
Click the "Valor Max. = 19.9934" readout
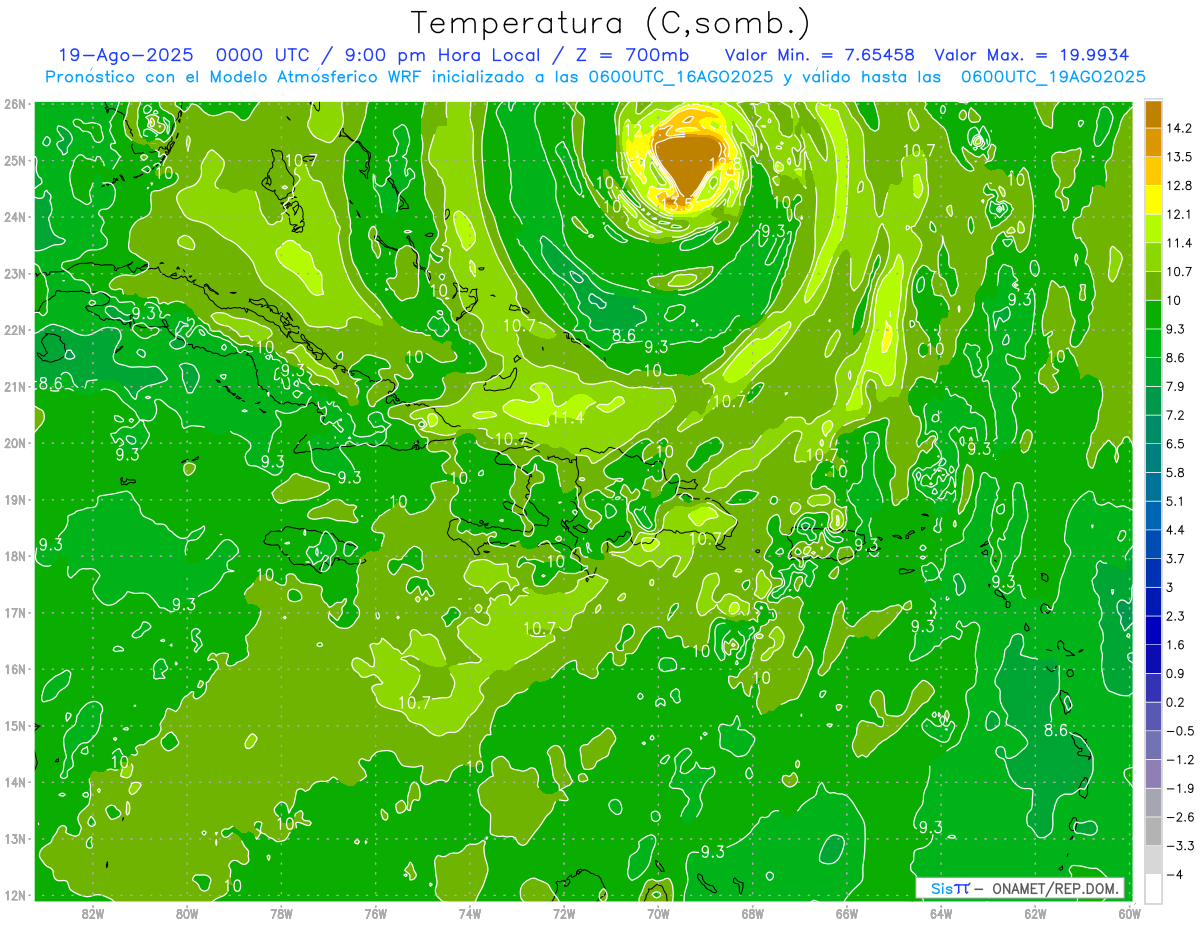(1032, 55)
